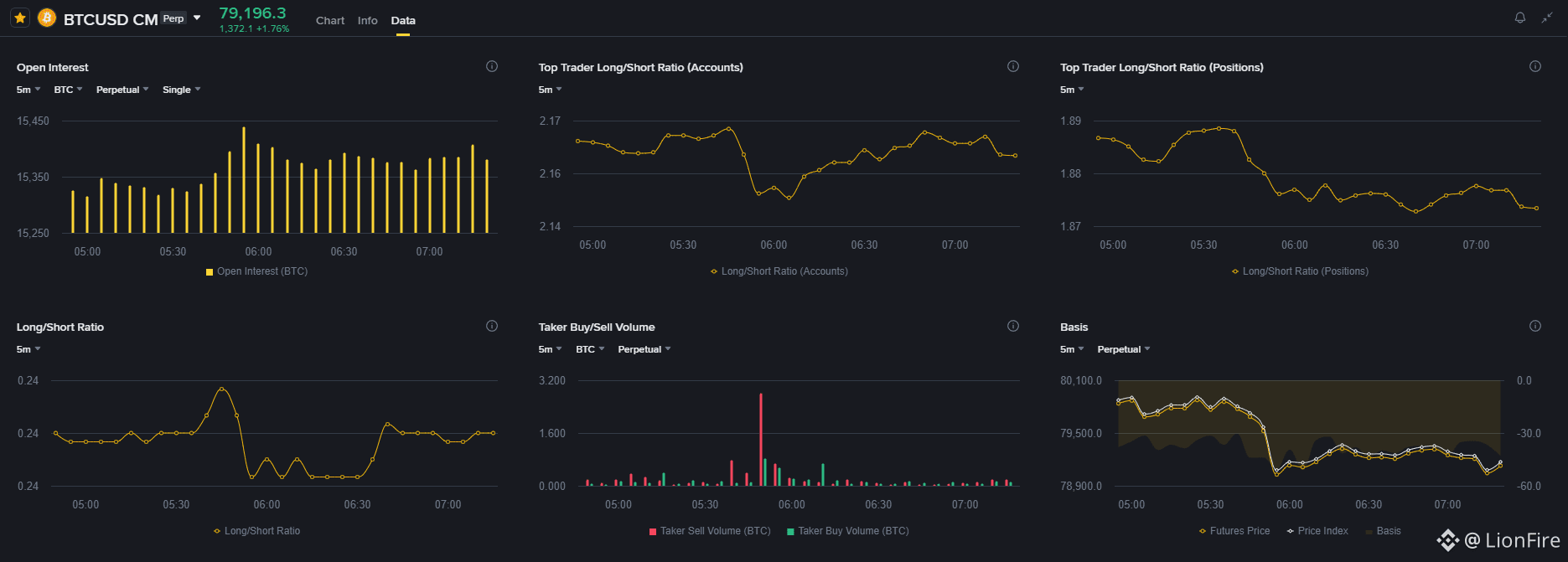Toggle Price Index legend in Basis

click(1317, 531)
